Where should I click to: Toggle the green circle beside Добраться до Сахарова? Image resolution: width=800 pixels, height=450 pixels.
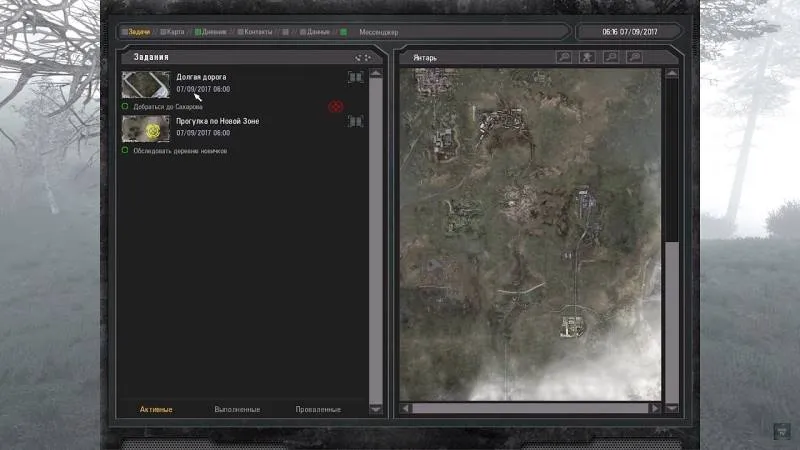tap(125, 106)
